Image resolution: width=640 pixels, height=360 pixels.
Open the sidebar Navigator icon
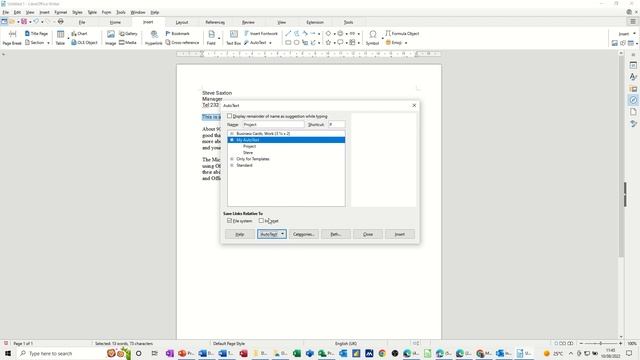coord(633,100)
